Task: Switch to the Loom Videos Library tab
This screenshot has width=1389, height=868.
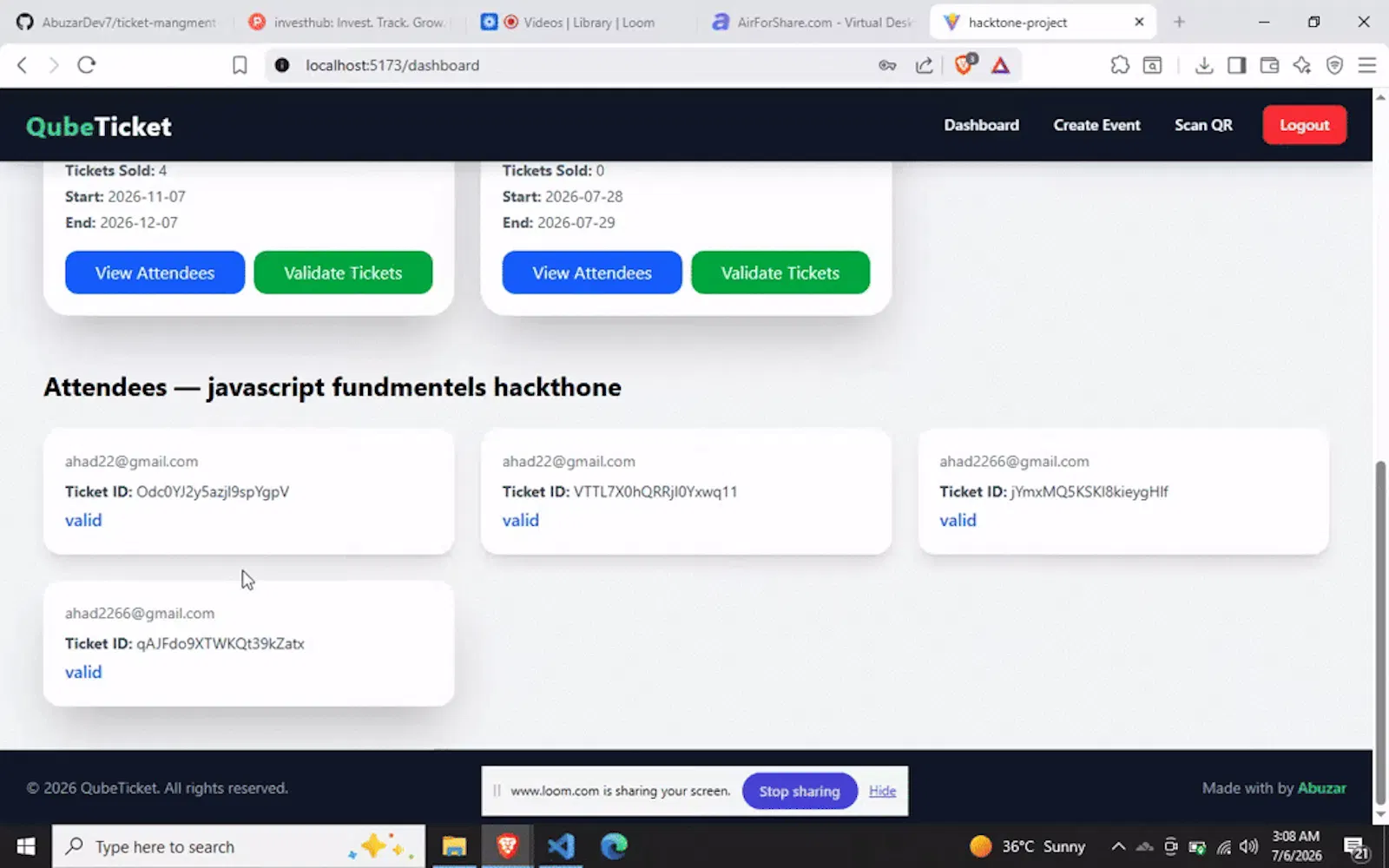Action: pyautogui.click(x=580, y=22)
